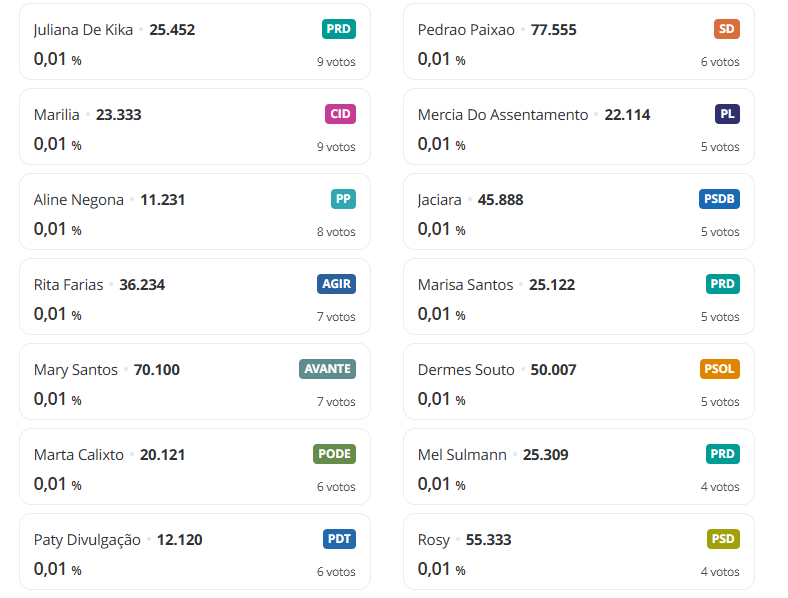Select the PP party badge for Aline Negona
Viewport: 788px width, 598px height.
343,199
